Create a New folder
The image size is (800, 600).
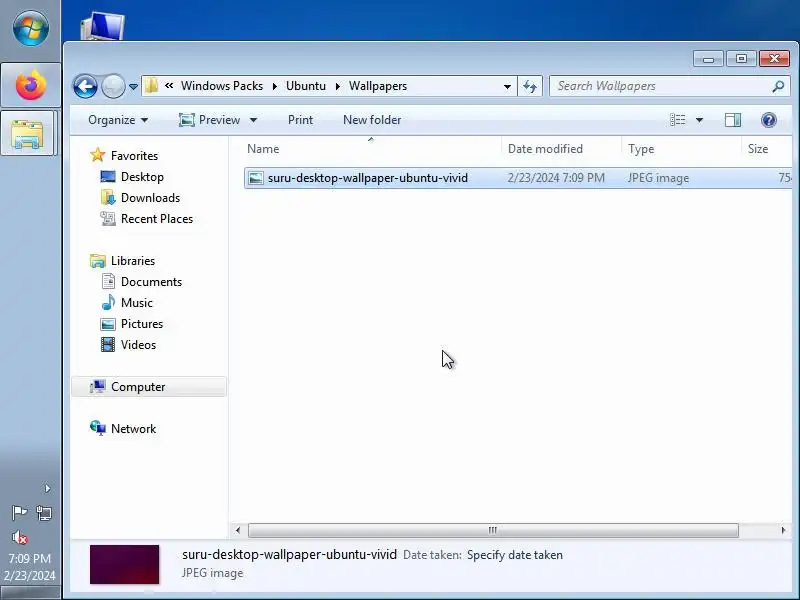(372, 120)
